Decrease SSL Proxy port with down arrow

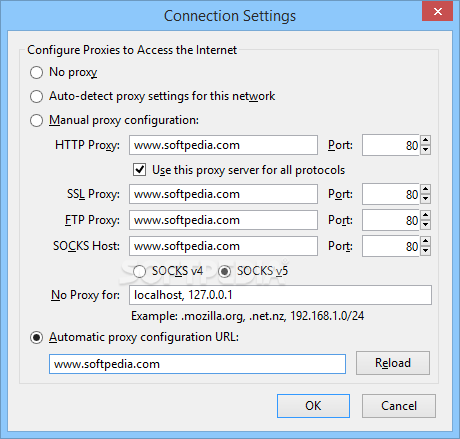click(x=425, y=199)
